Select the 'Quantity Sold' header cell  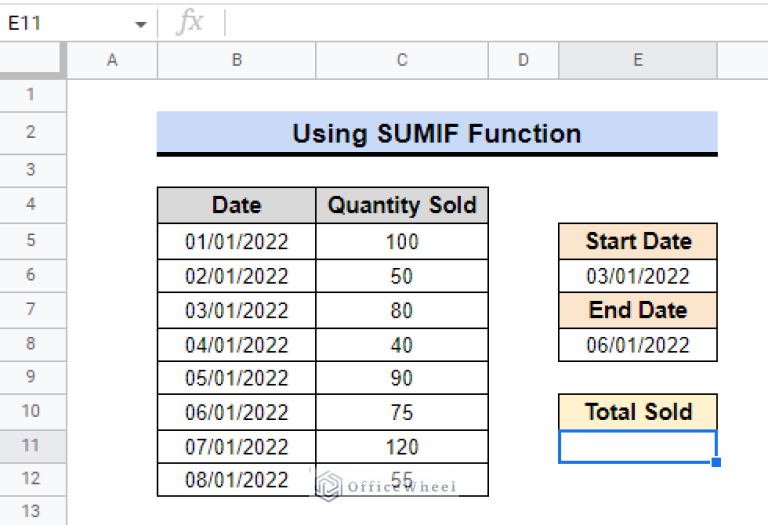click(402, 205)
